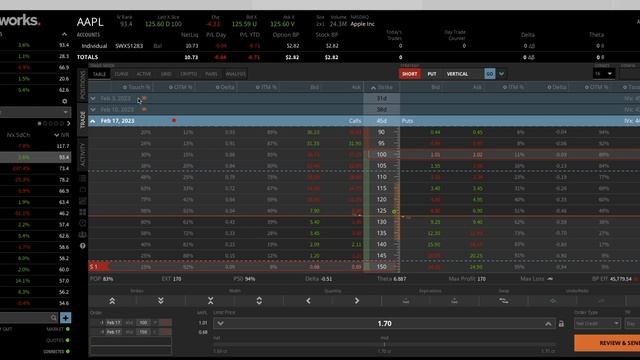640x360 pixels.
Task: Select the 150 strike cell
Action: [381, 267]
